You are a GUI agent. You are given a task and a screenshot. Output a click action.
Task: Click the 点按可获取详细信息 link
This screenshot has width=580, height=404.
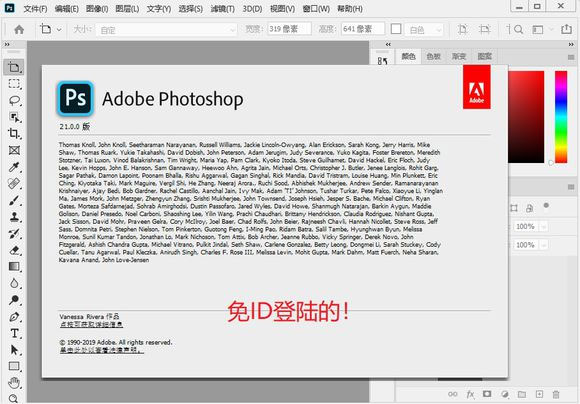click(x=91, y=324)
